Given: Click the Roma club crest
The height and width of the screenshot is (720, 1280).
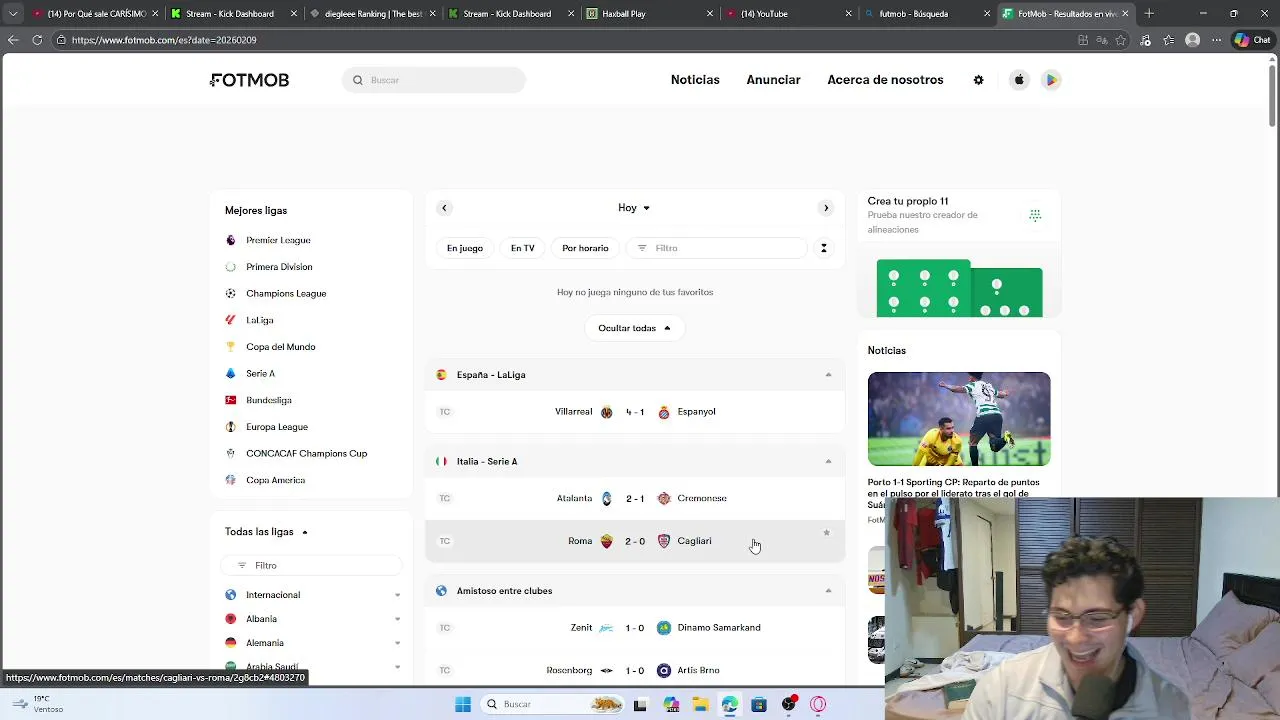Looking at the screenshot, I should 606,541.
